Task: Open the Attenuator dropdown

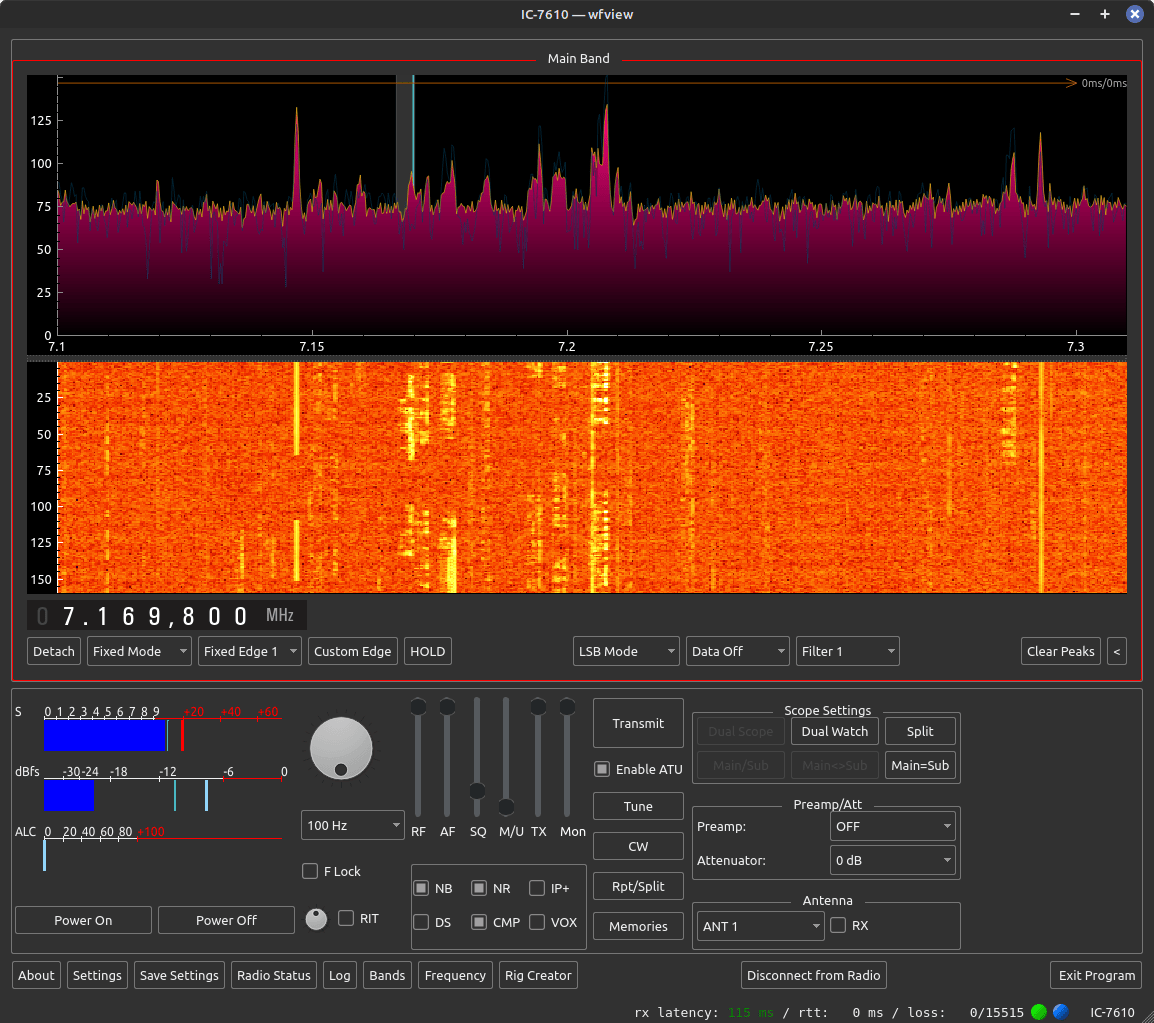Action: (x=893, y=860)
